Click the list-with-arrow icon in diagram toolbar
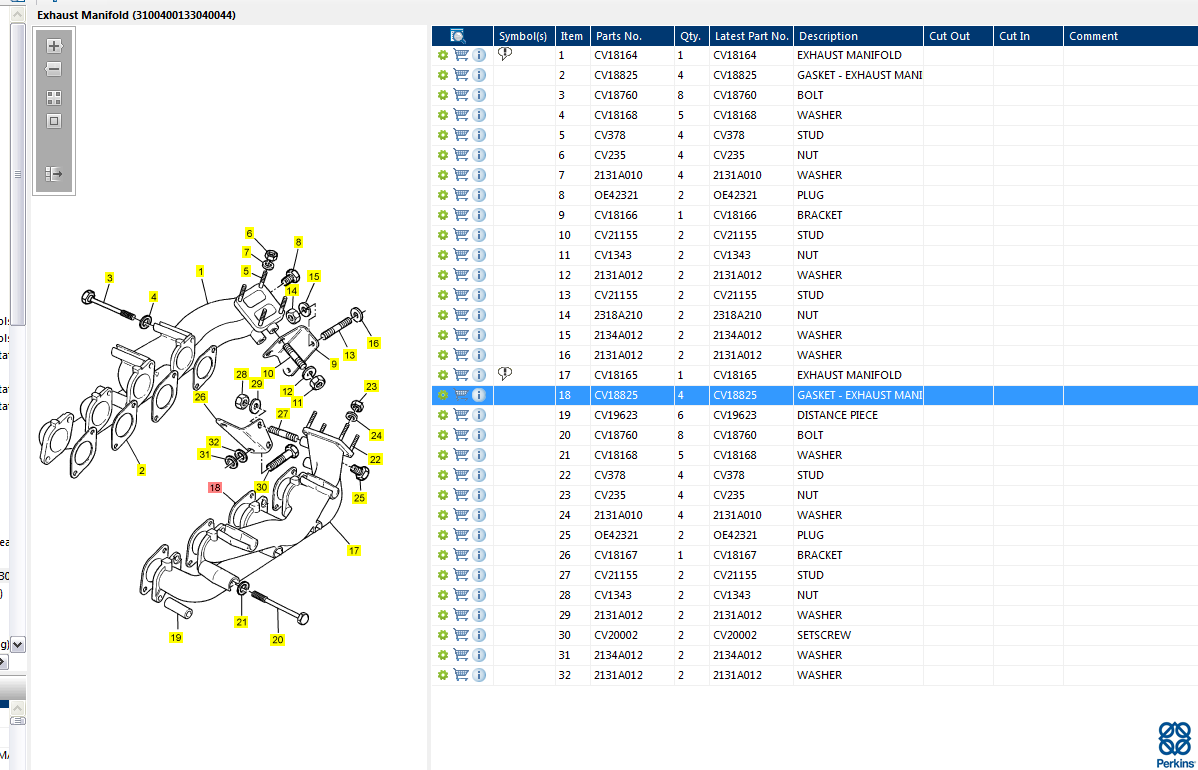This screenshot has width=1198, height=770. coord(54,174)
